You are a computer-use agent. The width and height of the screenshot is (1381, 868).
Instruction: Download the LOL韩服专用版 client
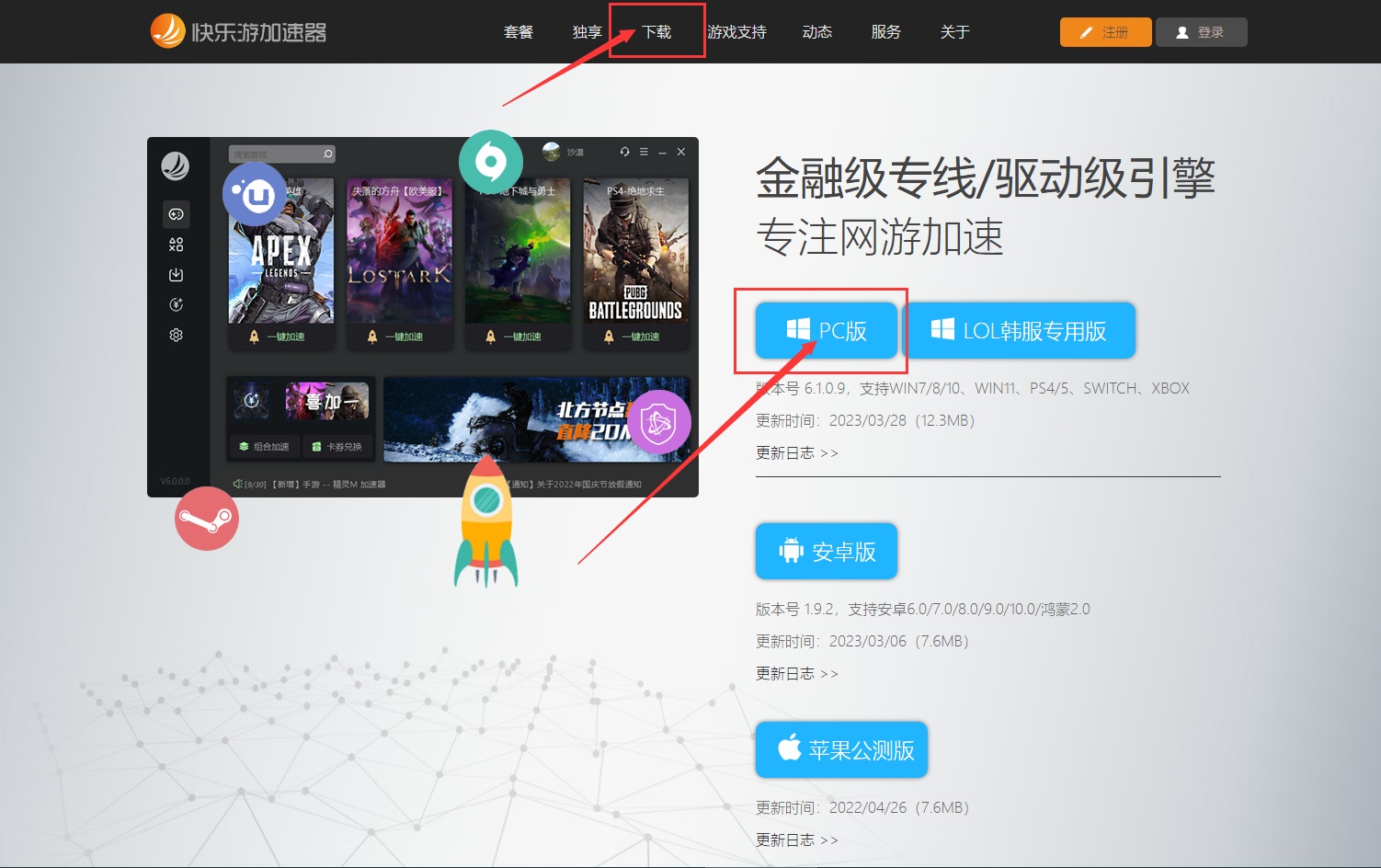click(x=1020, y=330)
